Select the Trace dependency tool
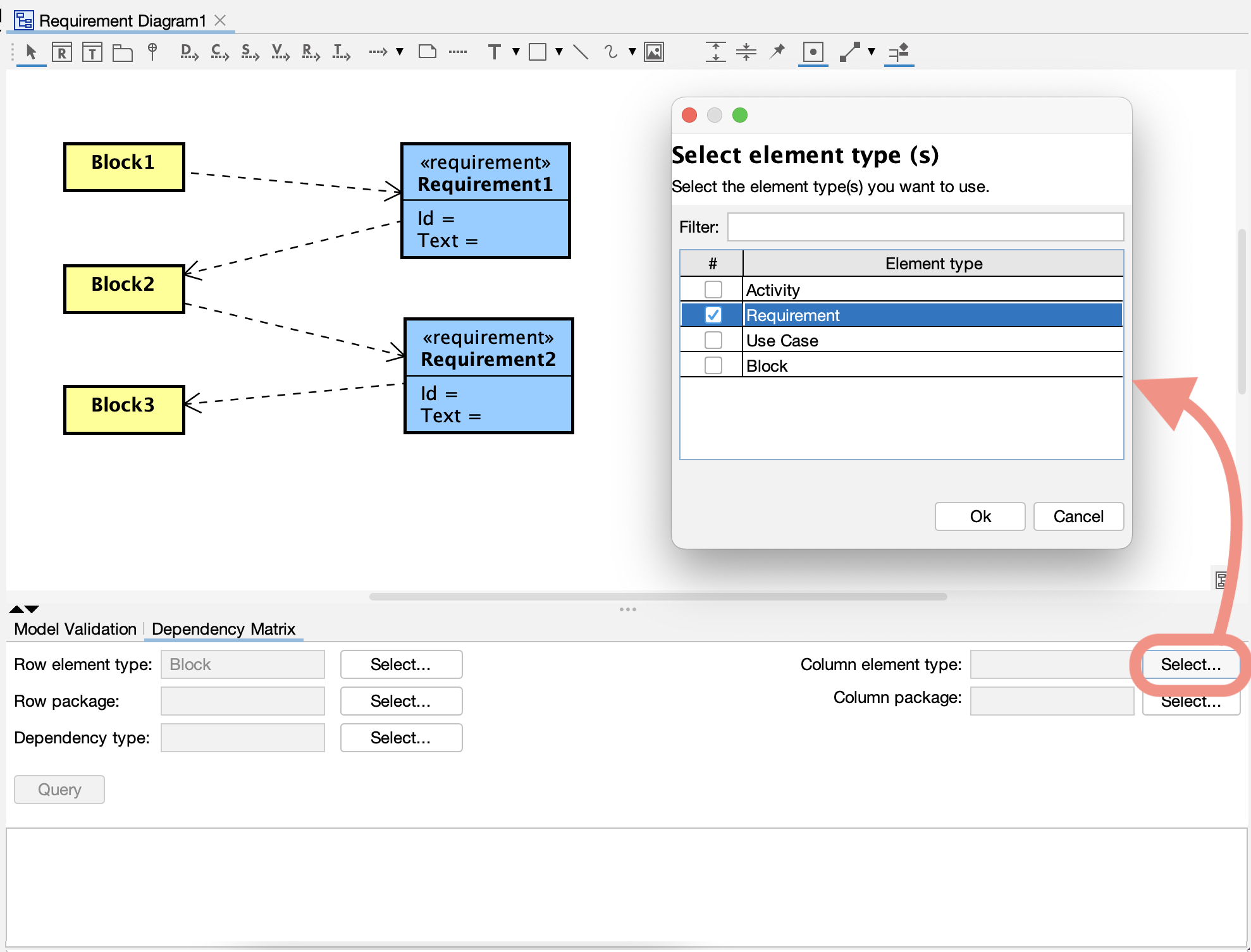 [x=340, y=52]
